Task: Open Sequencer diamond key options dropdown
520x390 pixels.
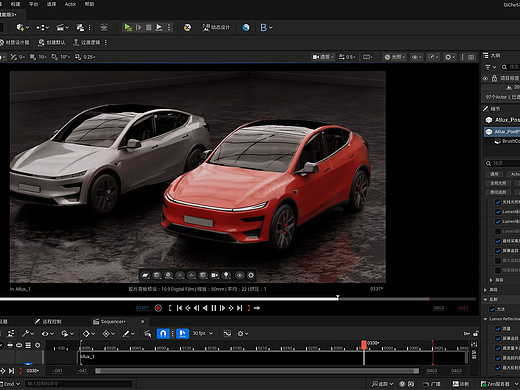Action: point(89,333)
